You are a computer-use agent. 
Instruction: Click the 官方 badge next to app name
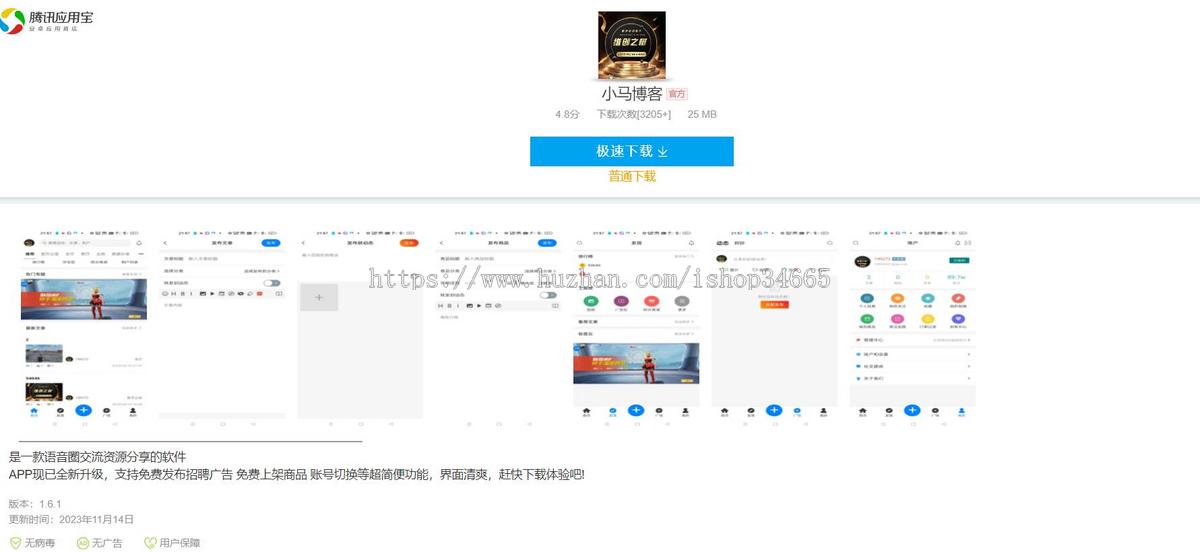[x=677, y=94]
